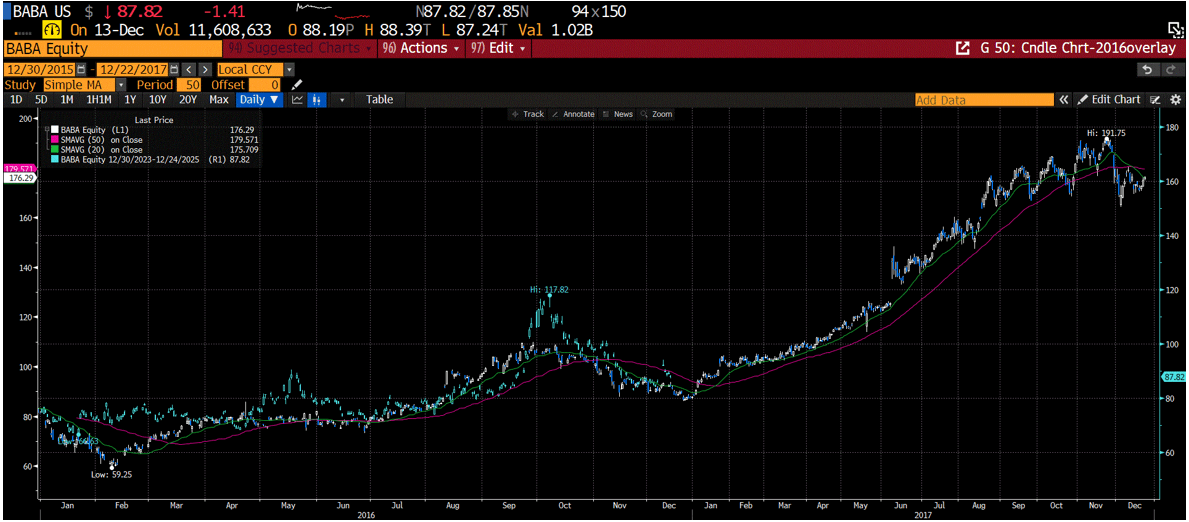Open start date calendar picker
Viewport: 1189px width, 522px height.
click(x=83, y=69)
